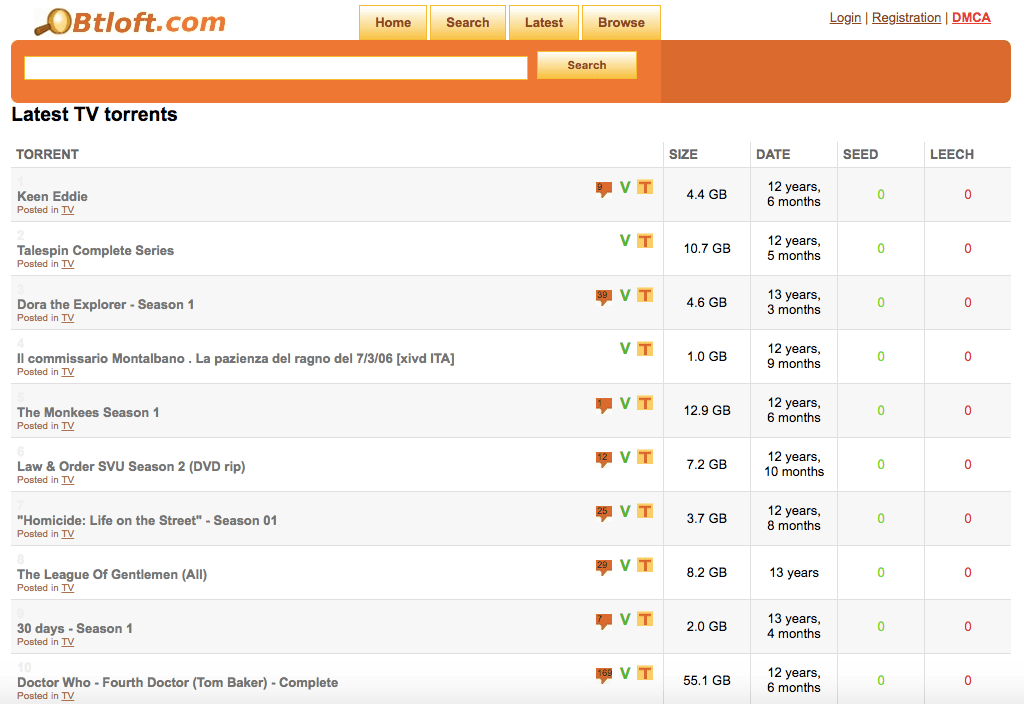Open the Talespin Complete Series torrent
The width and height of the screenshot is (1024, 704).
pyautogui.click(x=95, y=251)
